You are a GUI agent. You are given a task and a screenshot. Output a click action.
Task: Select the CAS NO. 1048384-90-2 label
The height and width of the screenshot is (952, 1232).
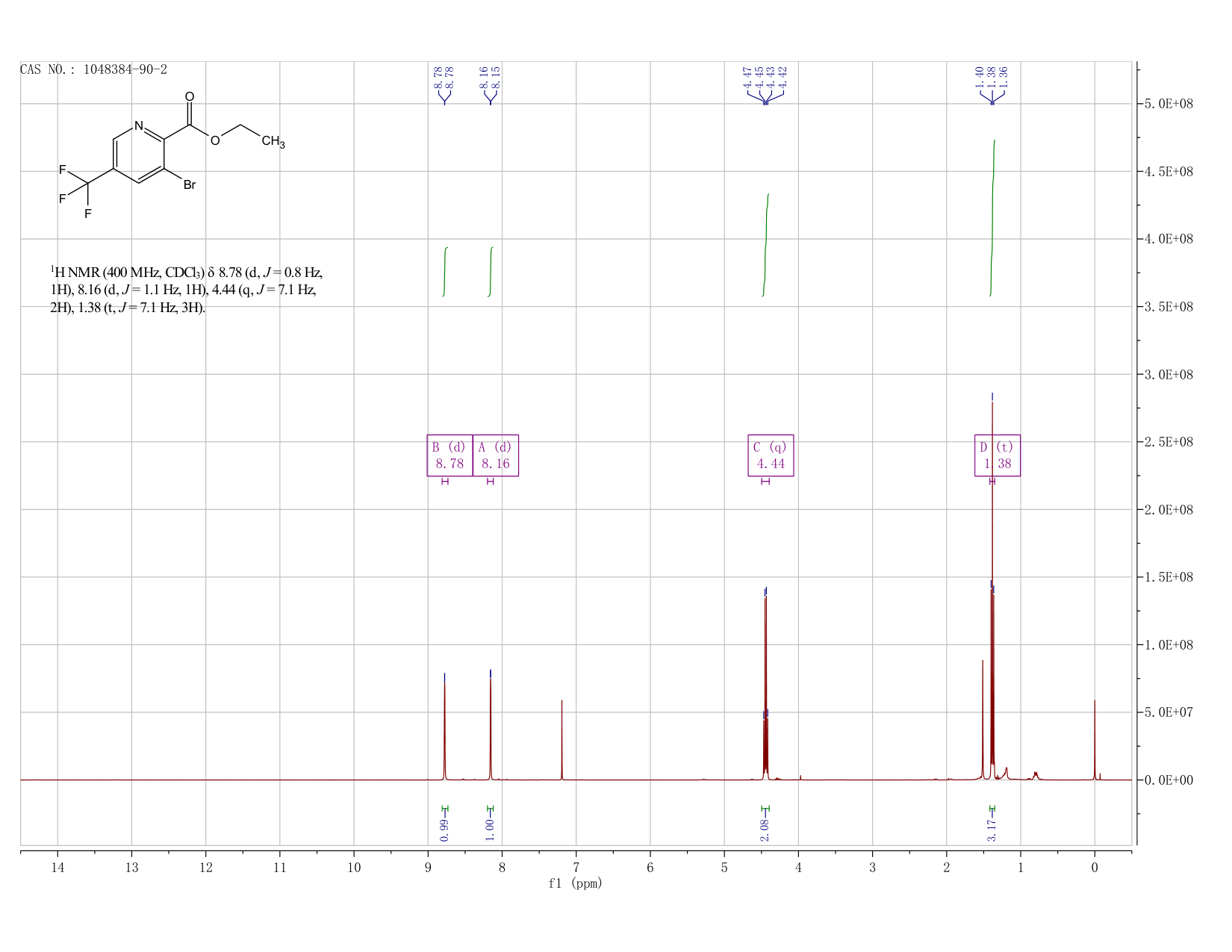point(93,69)
